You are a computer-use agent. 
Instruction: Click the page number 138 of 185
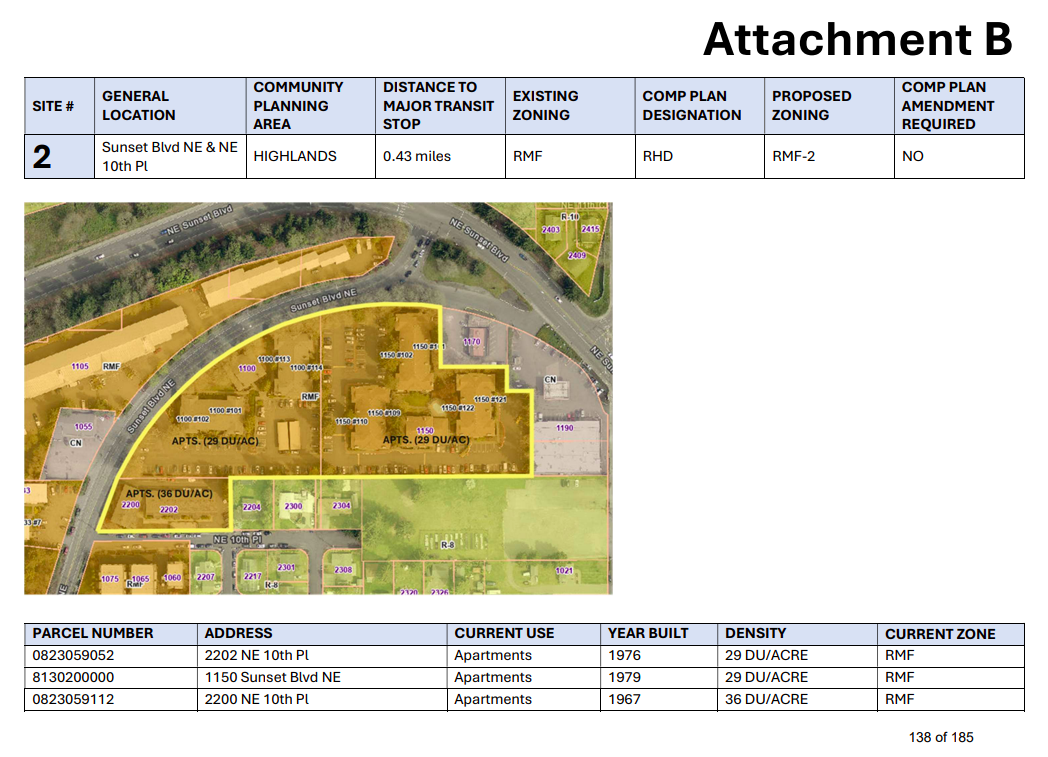pyautogui.click(x=940, y=737)
